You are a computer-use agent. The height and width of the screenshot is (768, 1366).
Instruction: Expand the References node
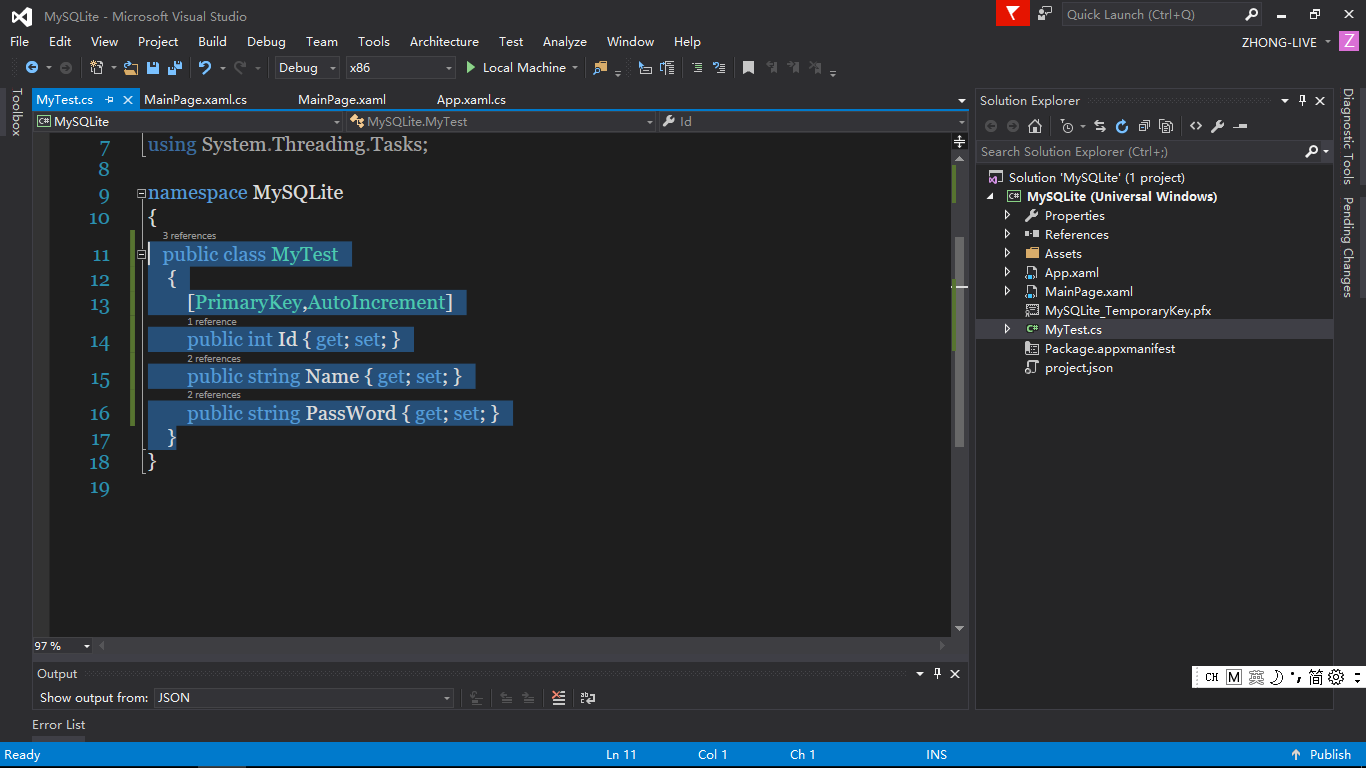[x=1008, y=234]
